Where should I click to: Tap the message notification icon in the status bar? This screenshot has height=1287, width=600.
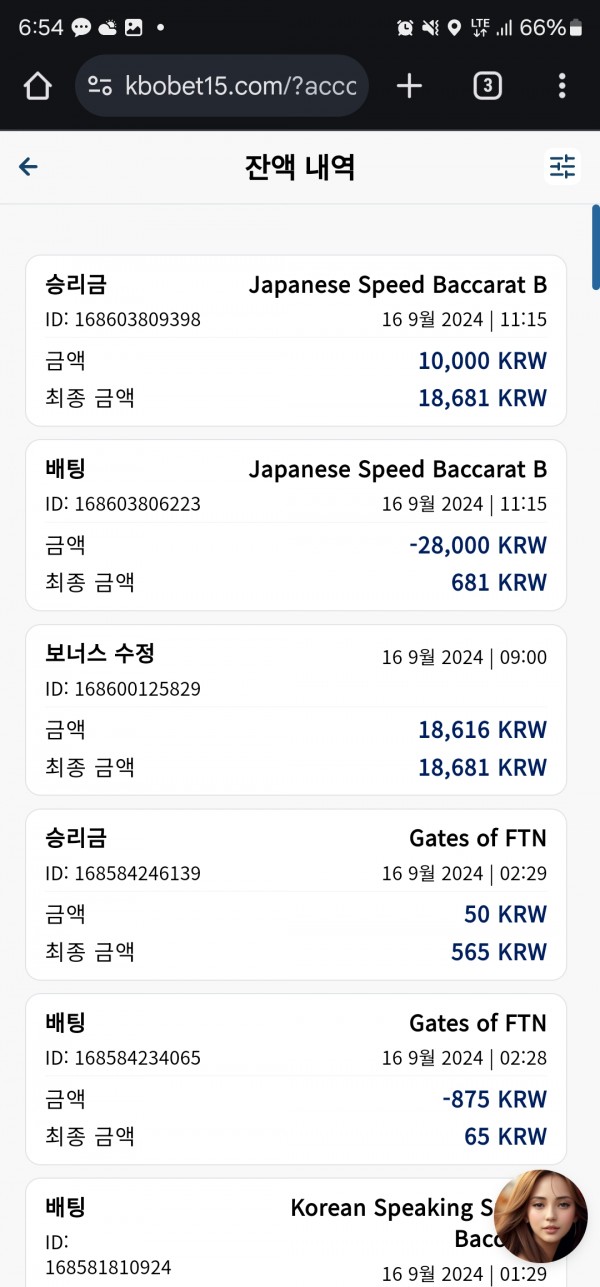pyautogui.click(x=81, y=28)
